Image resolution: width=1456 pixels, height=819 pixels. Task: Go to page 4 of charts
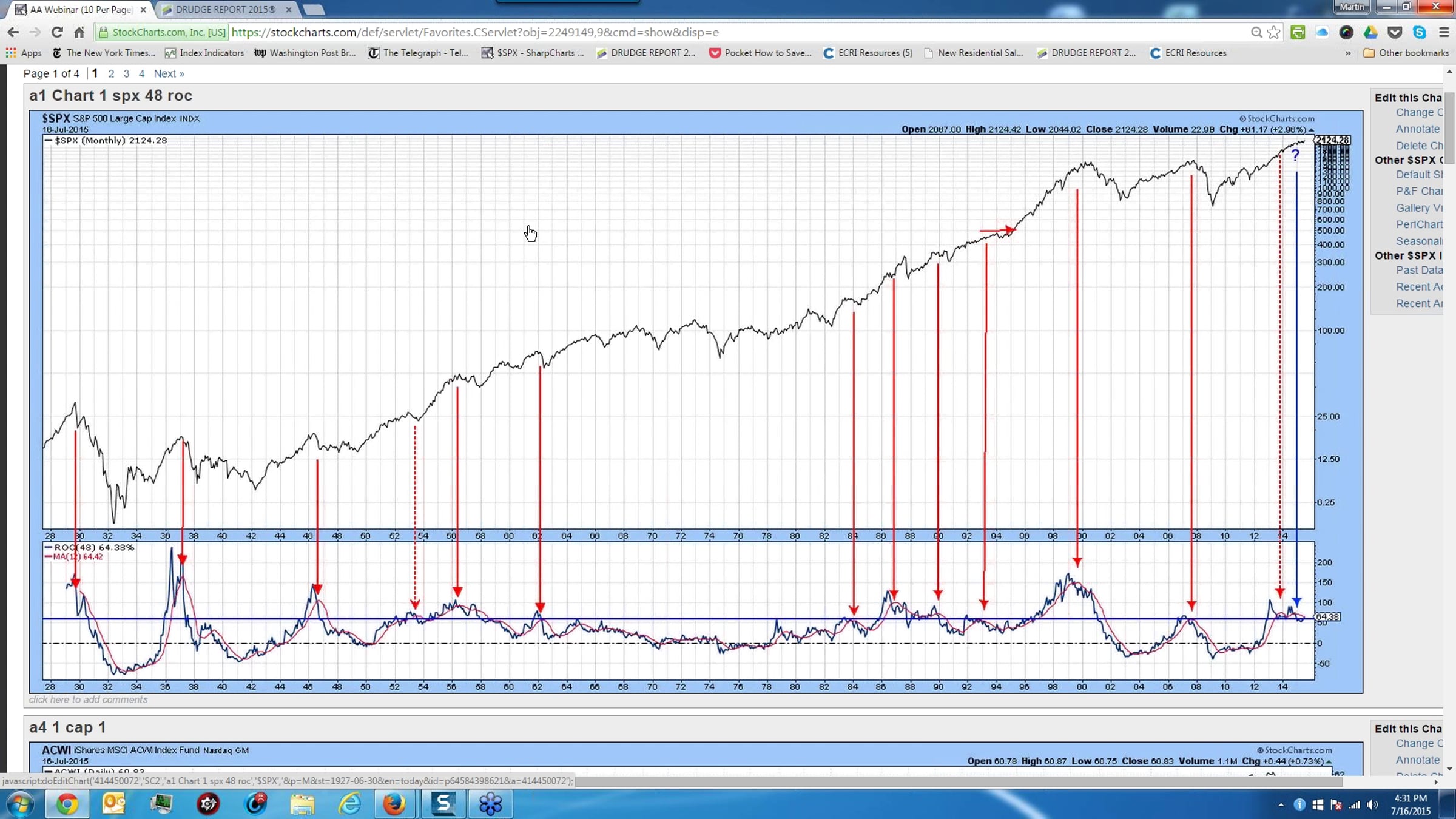[141, 73]
